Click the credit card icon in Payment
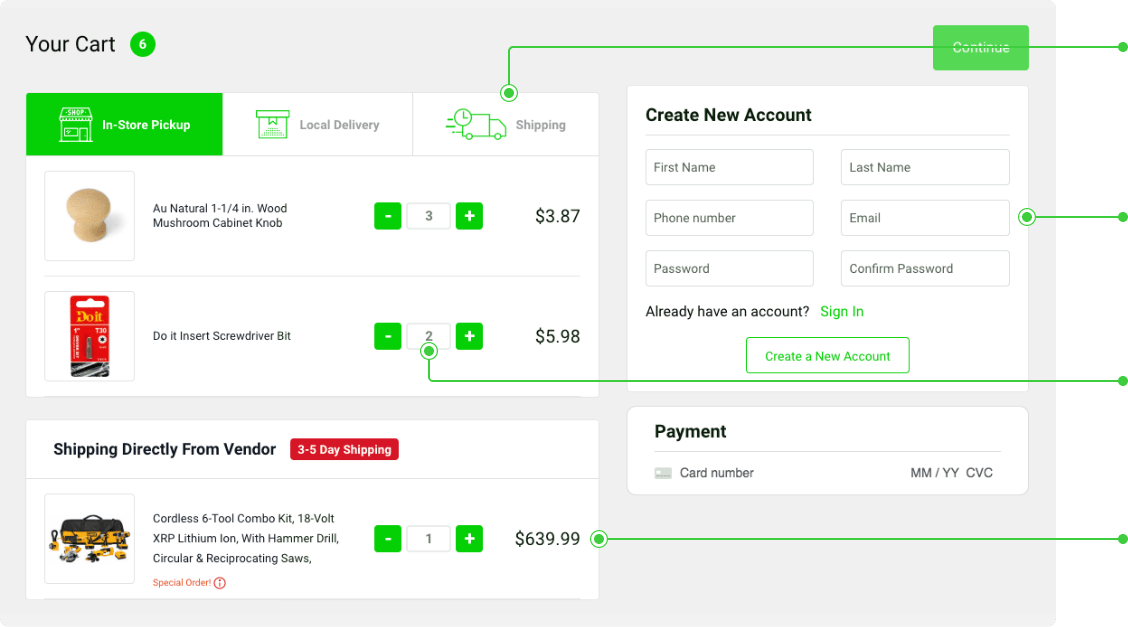 tap(663, 473)
